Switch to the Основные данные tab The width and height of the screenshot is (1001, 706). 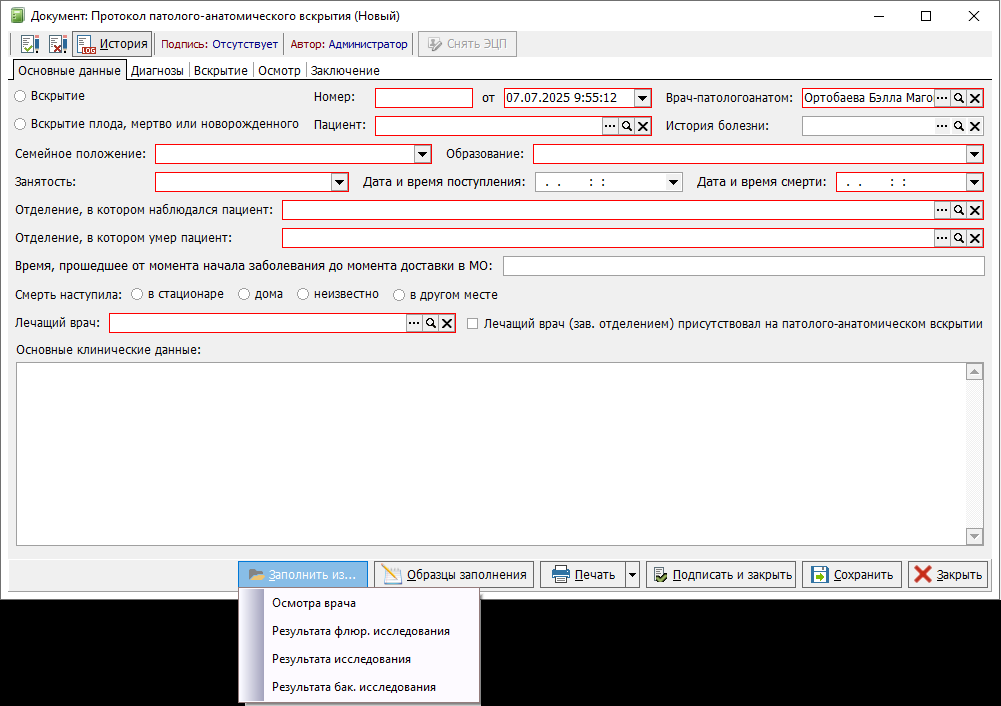69,71
